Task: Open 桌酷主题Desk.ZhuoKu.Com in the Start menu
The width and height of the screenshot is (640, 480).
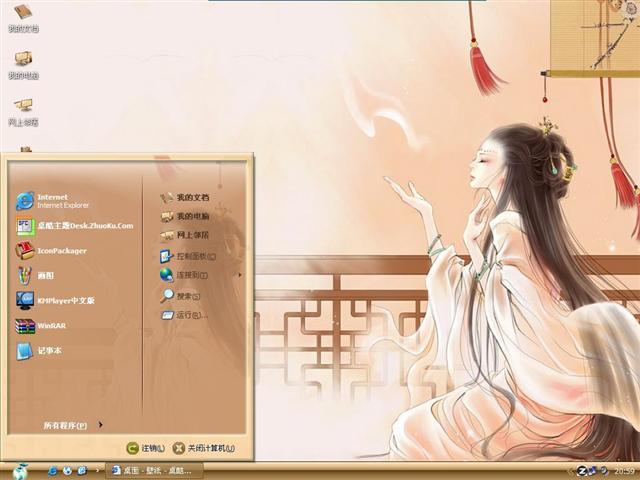Action: pos(75,226)
